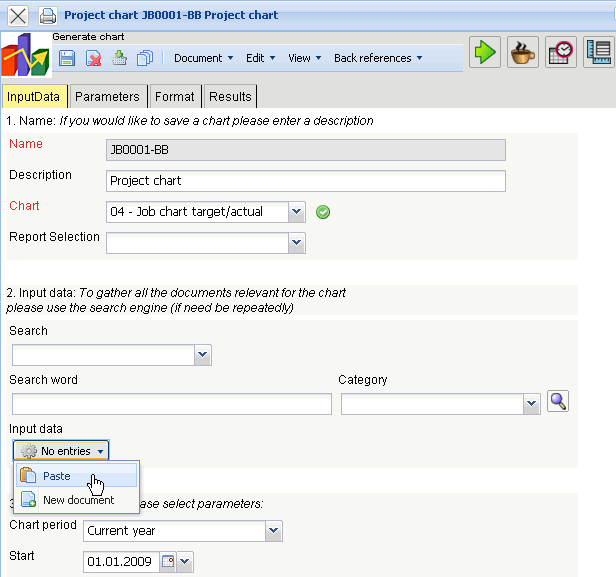This screenshot has height=577, width=616.
Task: Open the Category dropdown list
Action: tap(531, 404)
